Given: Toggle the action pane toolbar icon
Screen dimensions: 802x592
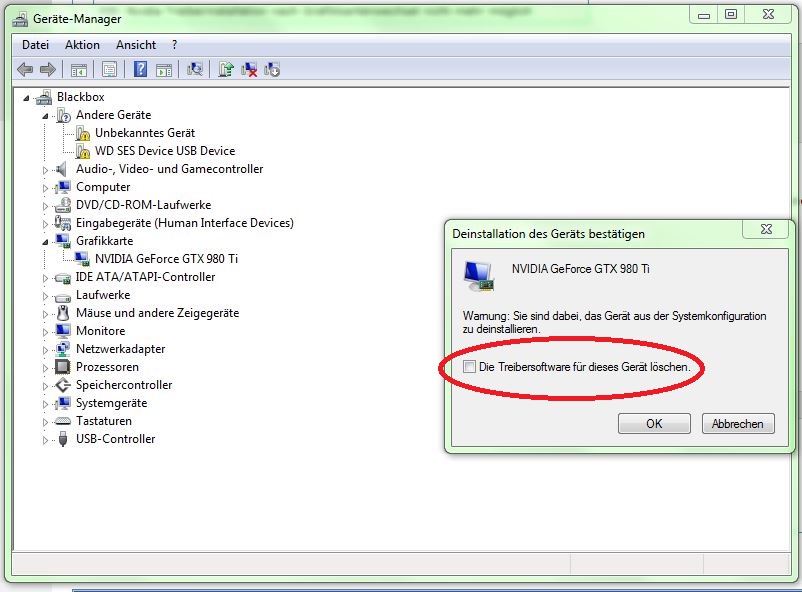Looking at the screenshot, I should [164, 70].
